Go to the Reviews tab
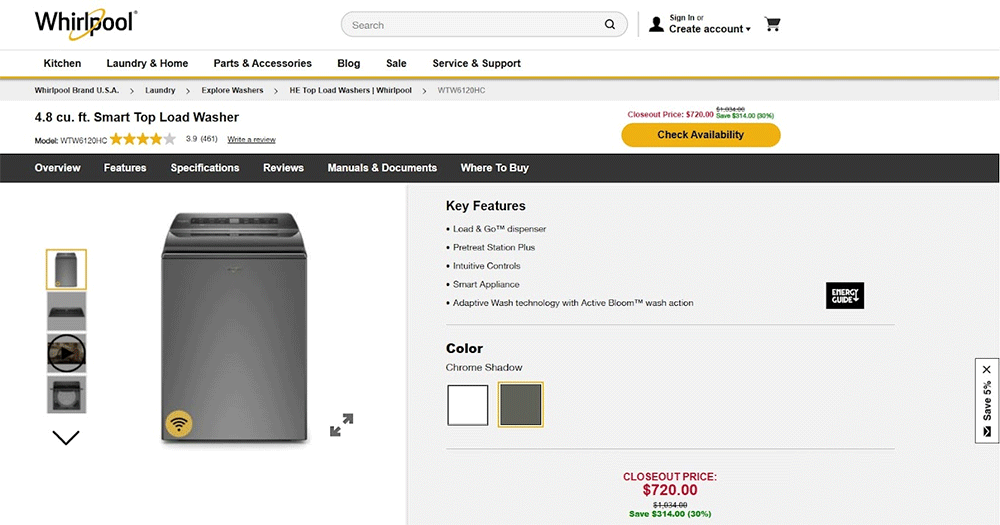This screenshot has height=525, width=1000. pos(283,168)
